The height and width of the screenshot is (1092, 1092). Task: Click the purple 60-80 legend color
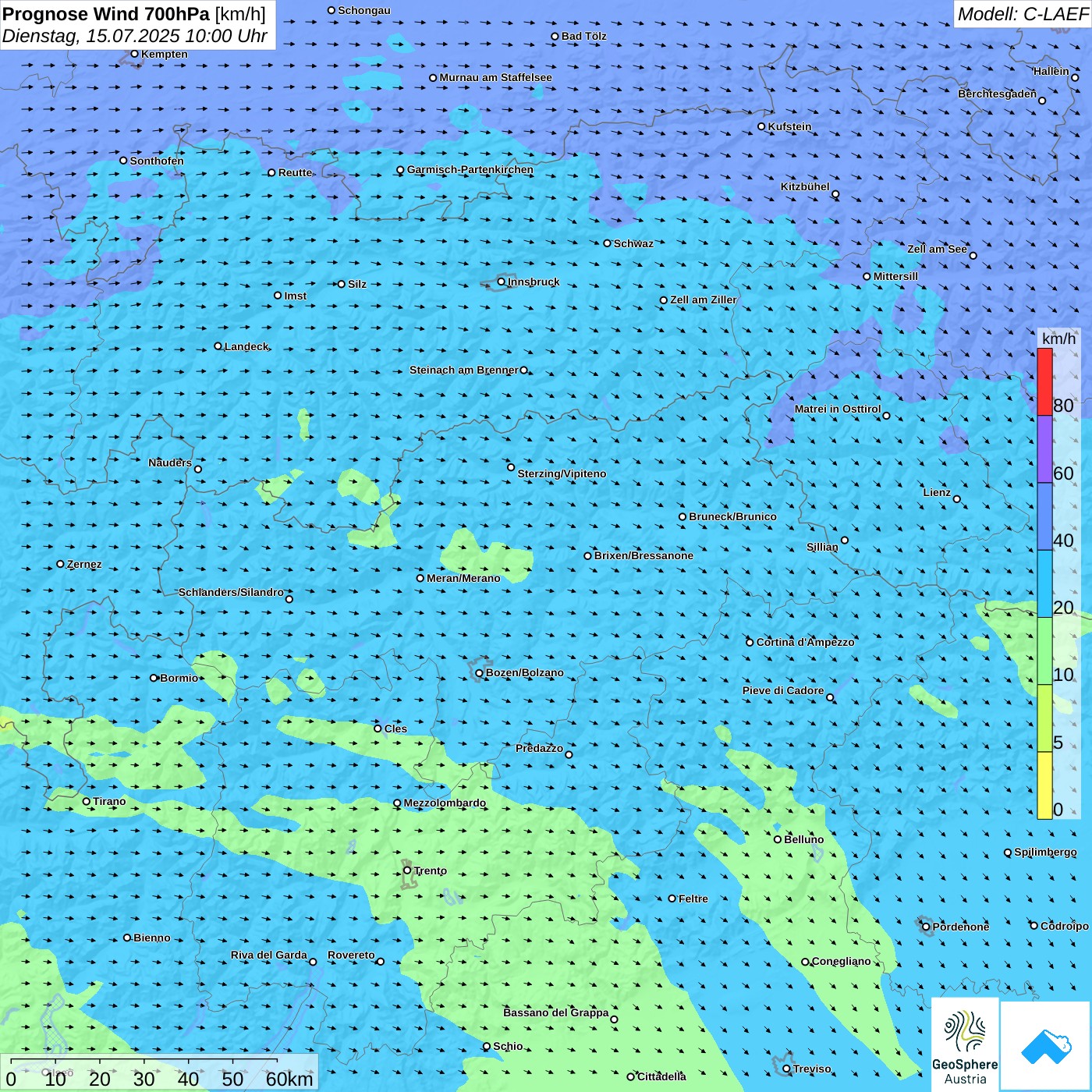pyautogui.click(x=1044, y=449)
